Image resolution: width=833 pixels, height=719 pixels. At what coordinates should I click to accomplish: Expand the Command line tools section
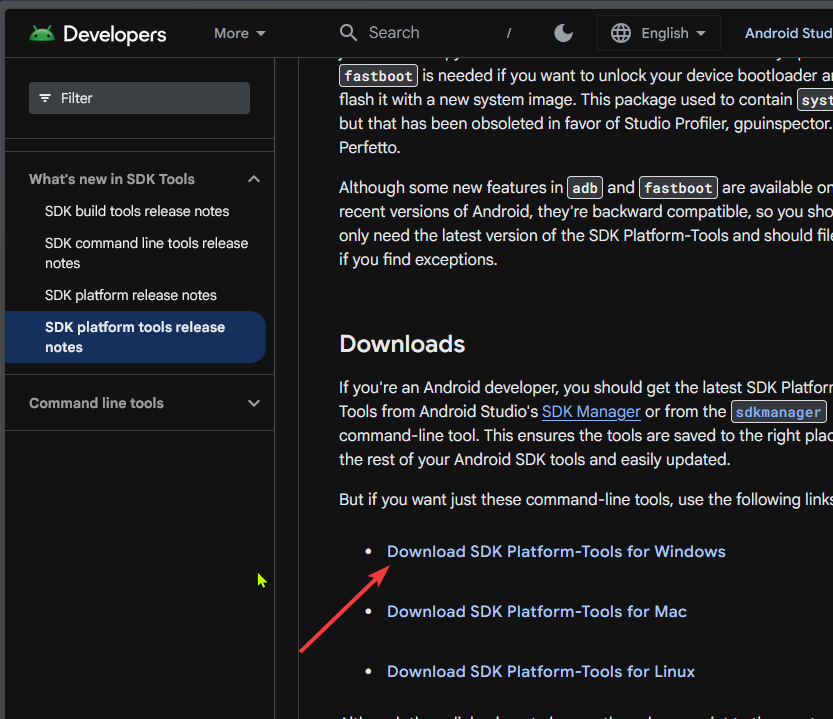[x=254, y=403]
